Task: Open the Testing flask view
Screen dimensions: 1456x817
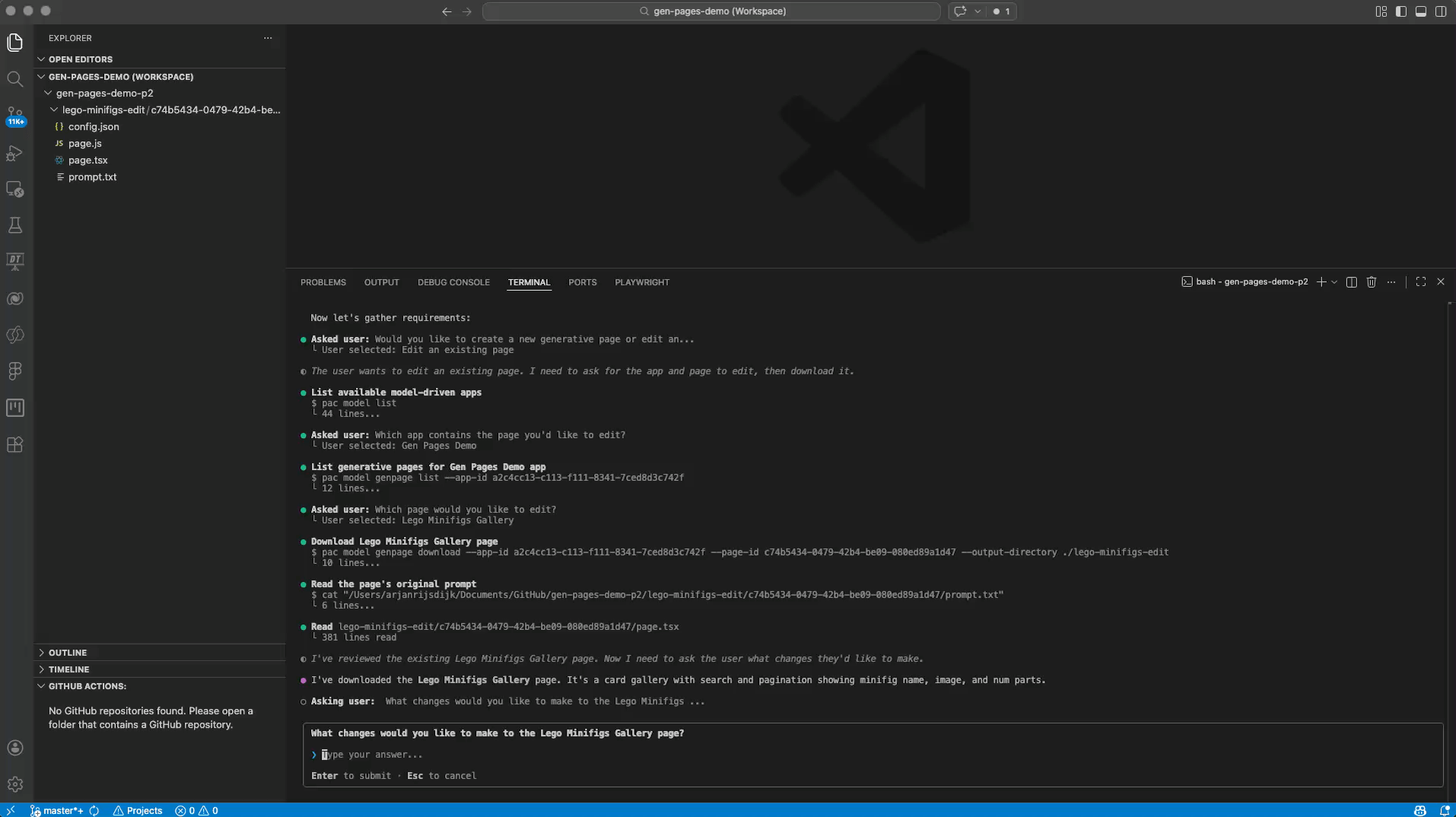Action: [x=14, y=224]
